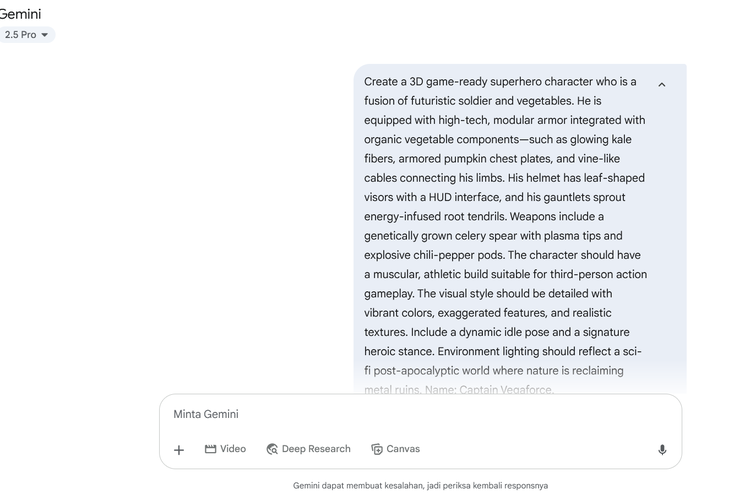Click the faded Captain Vegaforce line
Screen dimensions: 750x500
459,390
